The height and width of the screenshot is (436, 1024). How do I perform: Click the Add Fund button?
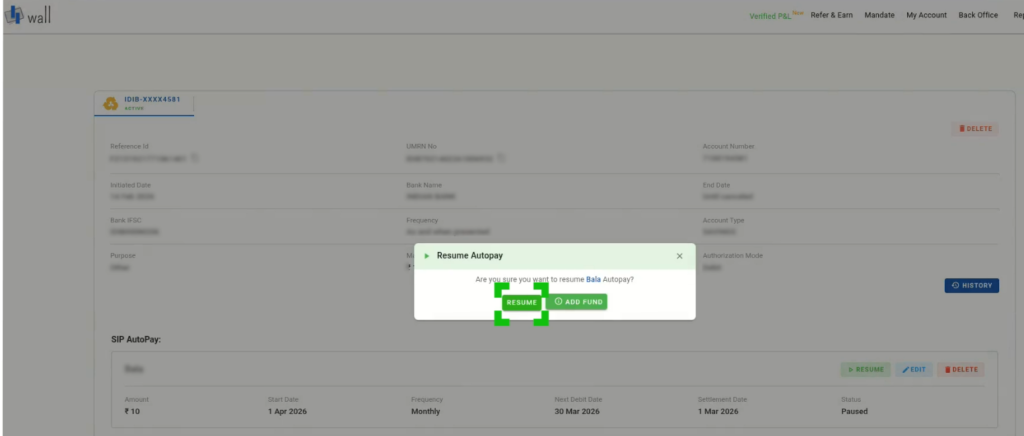pyautogui.click(x=579, y=302)
